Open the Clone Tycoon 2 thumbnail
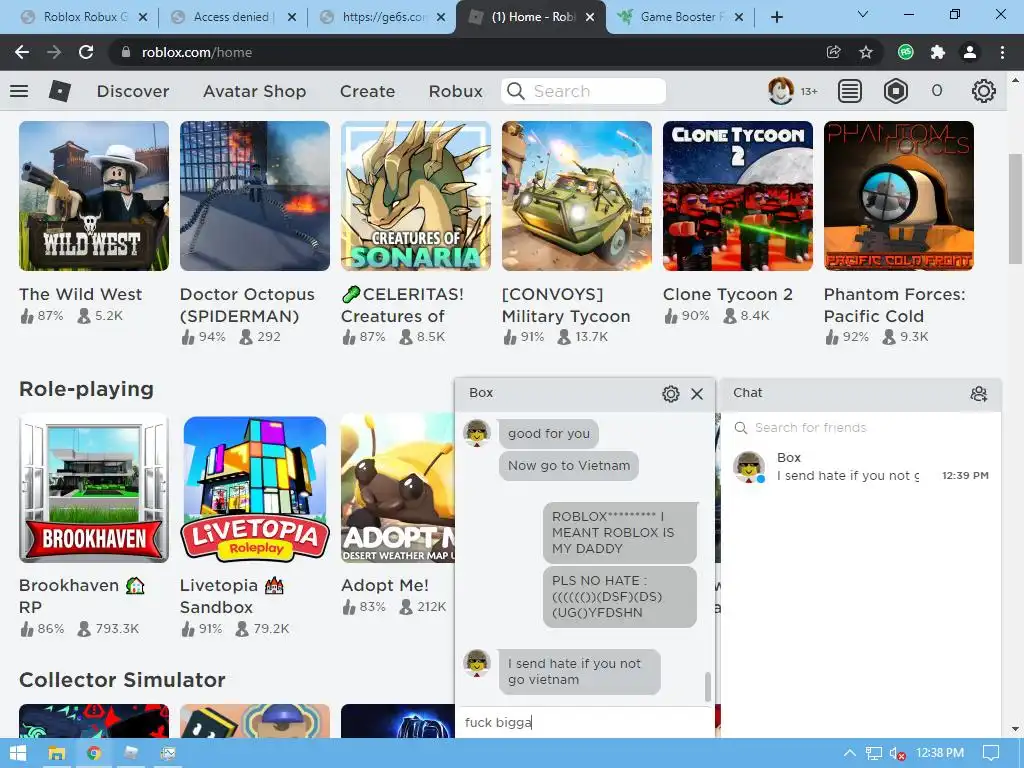This screenshot has height=768, width=1024. coord(738,196)
